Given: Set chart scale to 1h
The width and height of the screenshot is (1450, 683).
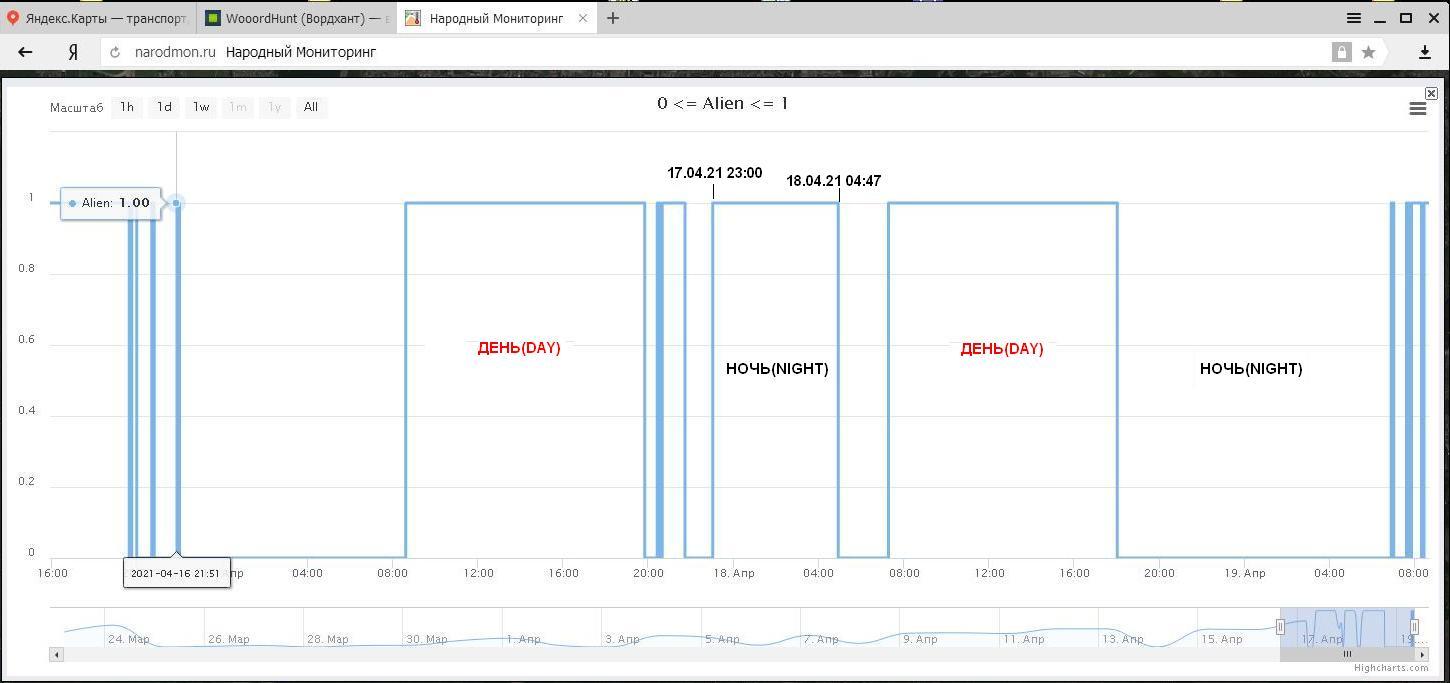Looking at the screenshot, I should [127, 107].
